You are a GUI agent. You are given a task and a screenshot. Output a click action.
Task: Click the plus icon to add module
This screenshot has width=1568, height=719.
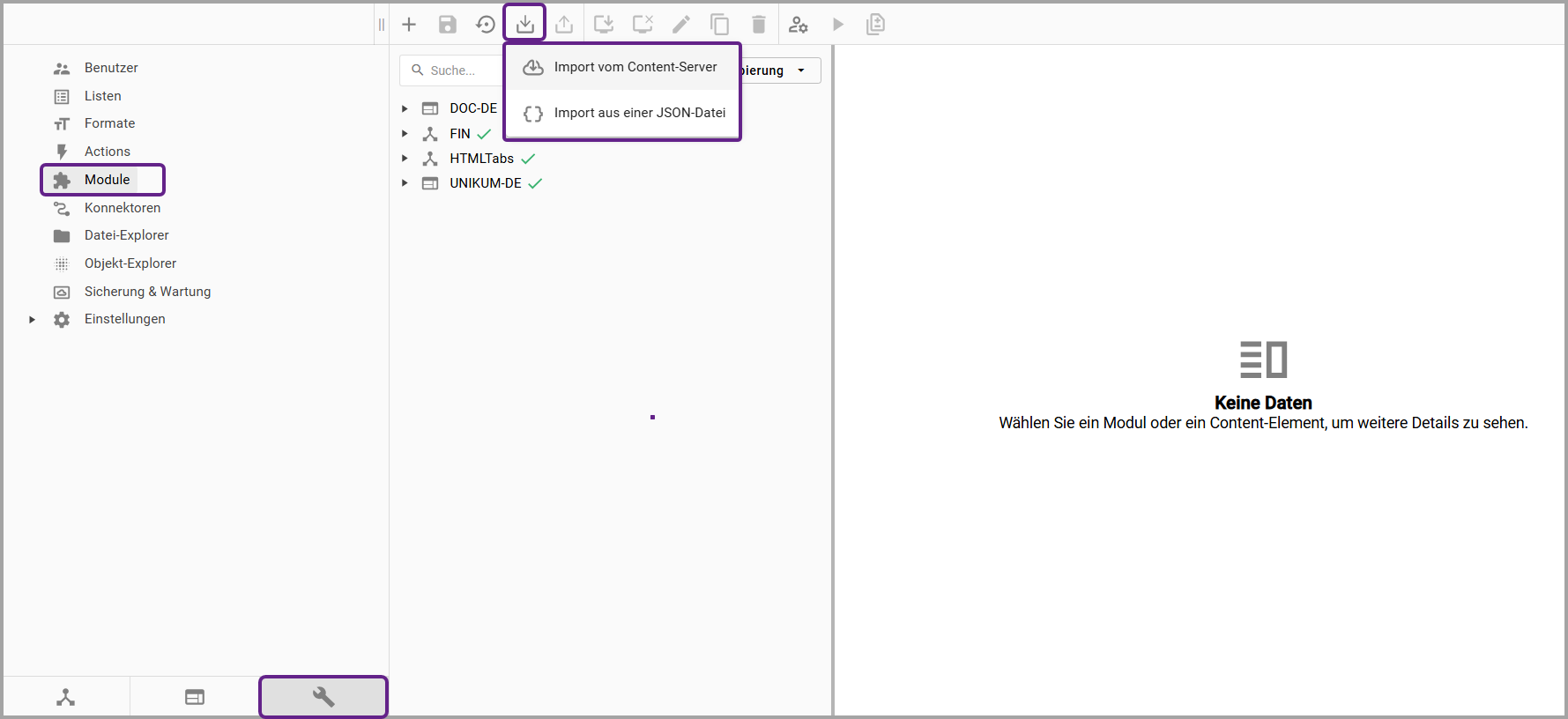[409, 25]
